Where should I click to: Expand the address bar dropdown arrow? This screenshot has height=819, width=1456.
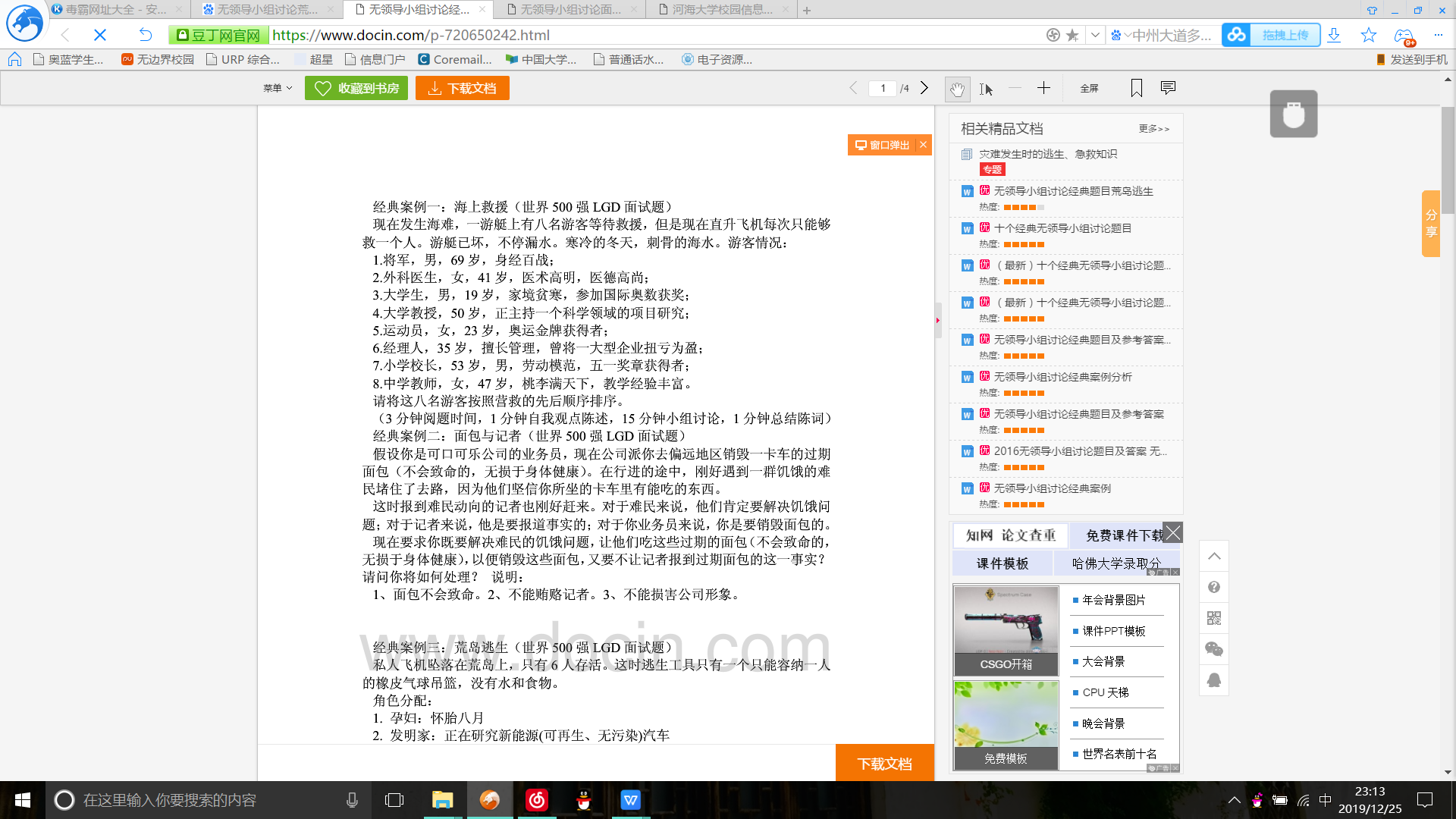[x=1095, y=35]
